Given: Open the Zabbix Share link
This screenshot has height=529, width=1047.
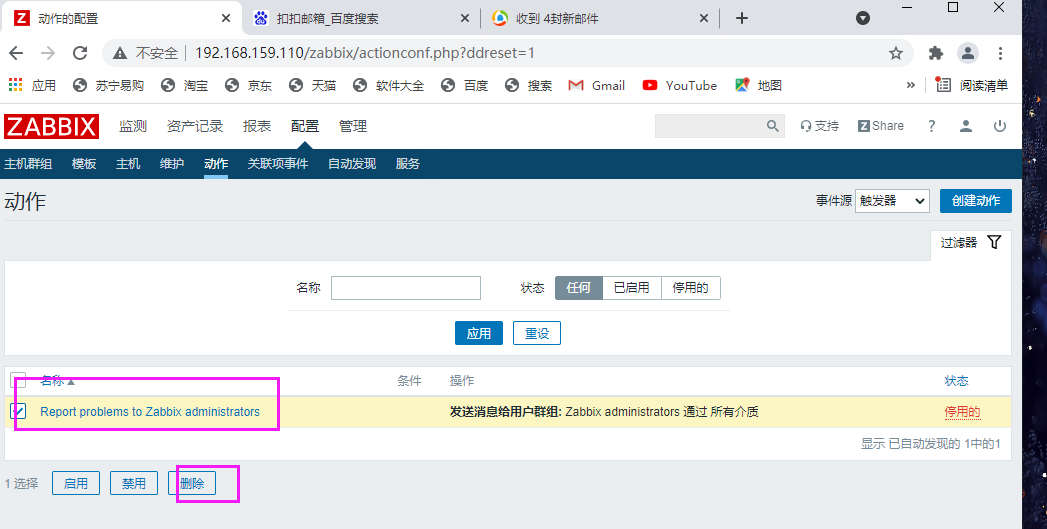Looking at the screenshot, I should click(x=881, y=126).
